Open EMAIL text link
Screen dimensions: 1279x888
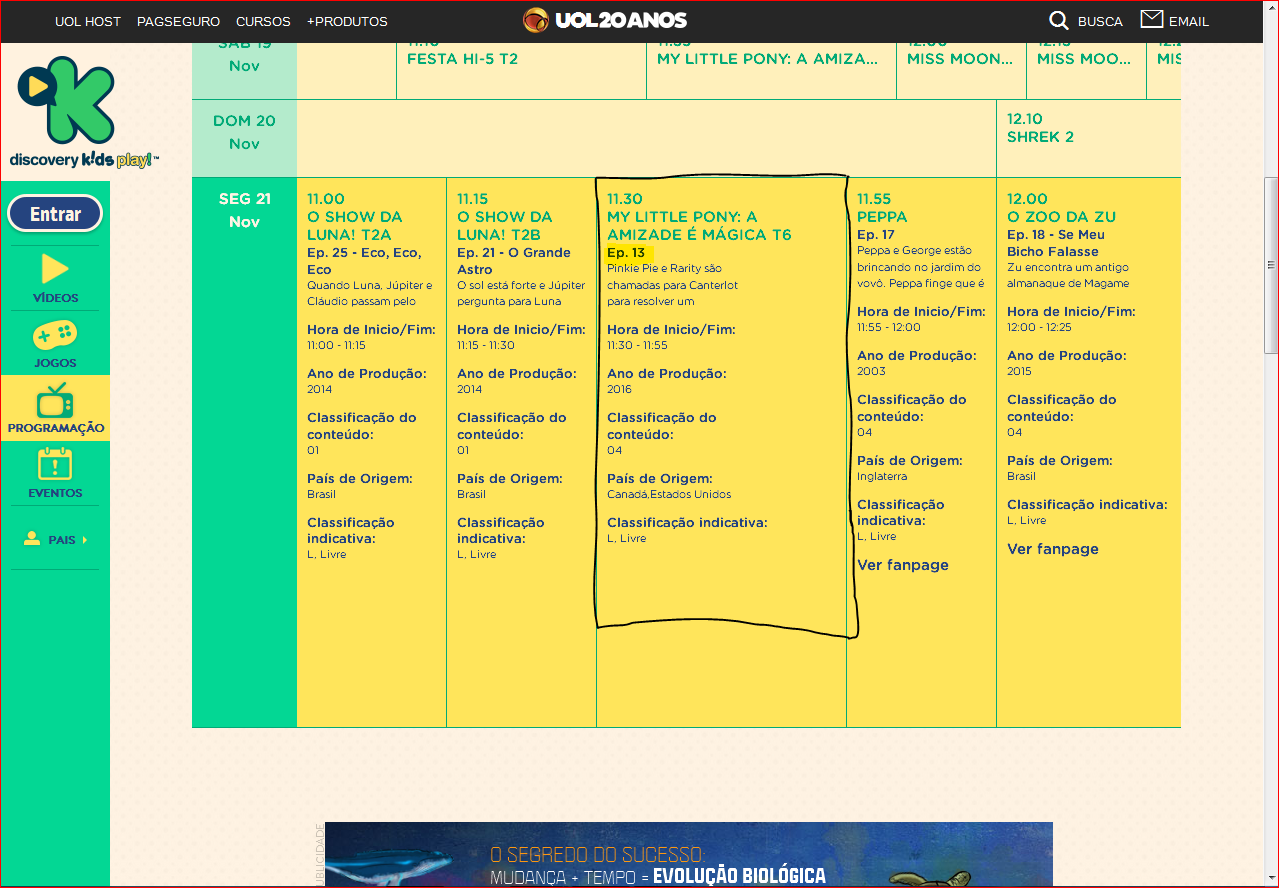point(1189,21)
